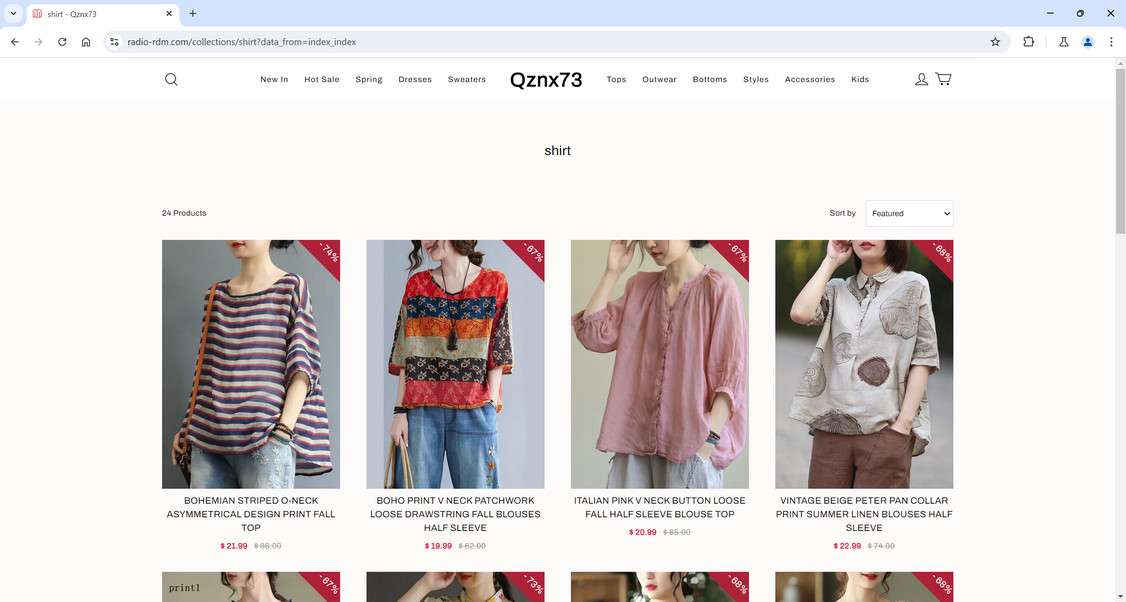
Task: Bookmark this page with star icon
Action: pyautogui.click(x=995, y=42)
